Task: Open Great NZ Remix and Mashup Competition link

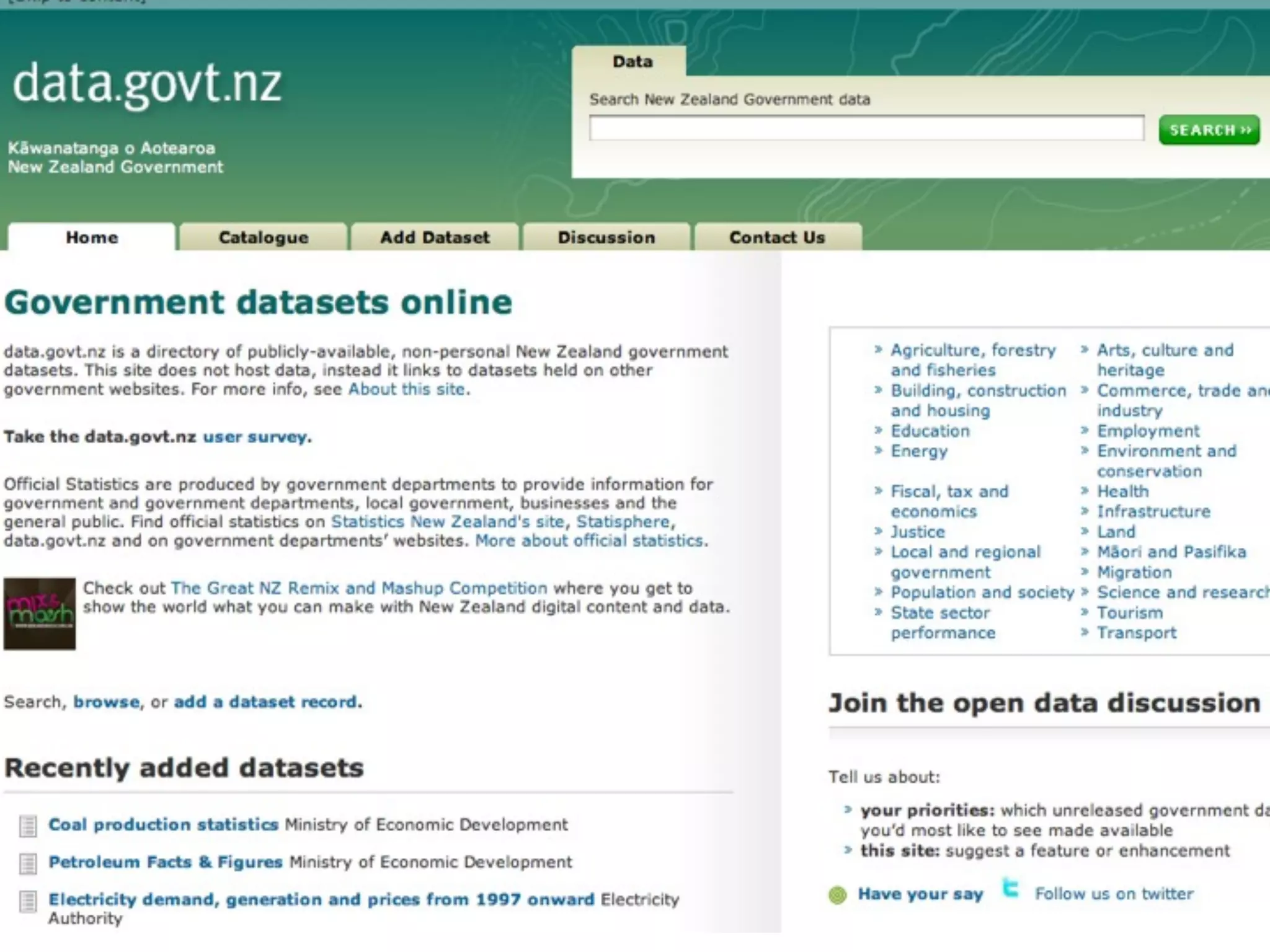Action: (359, 588)
